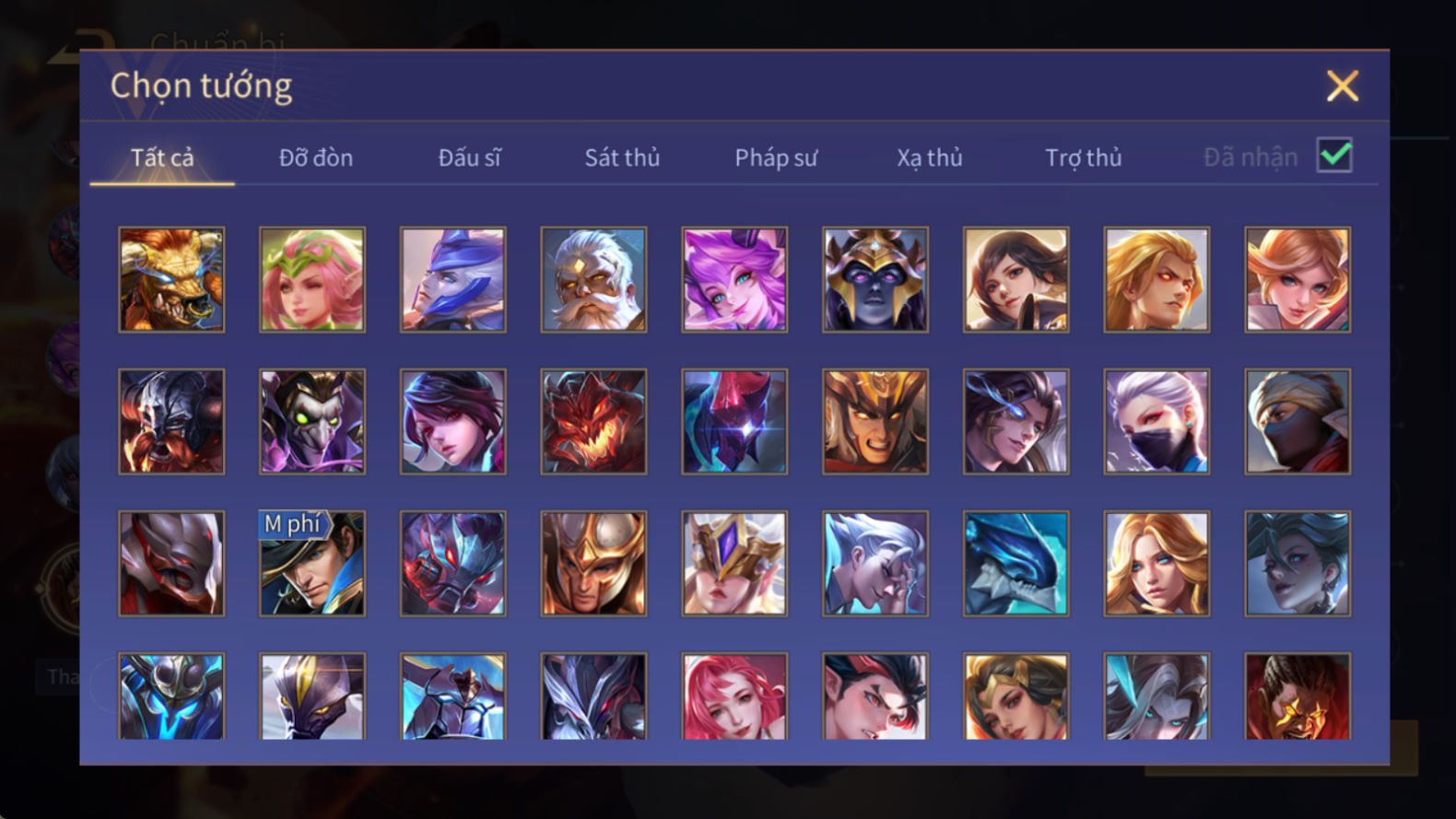This screenshot has width=1456, height=819.
Task: Open the 'Trợ thủ' tab
Action: click(1084, 158)
